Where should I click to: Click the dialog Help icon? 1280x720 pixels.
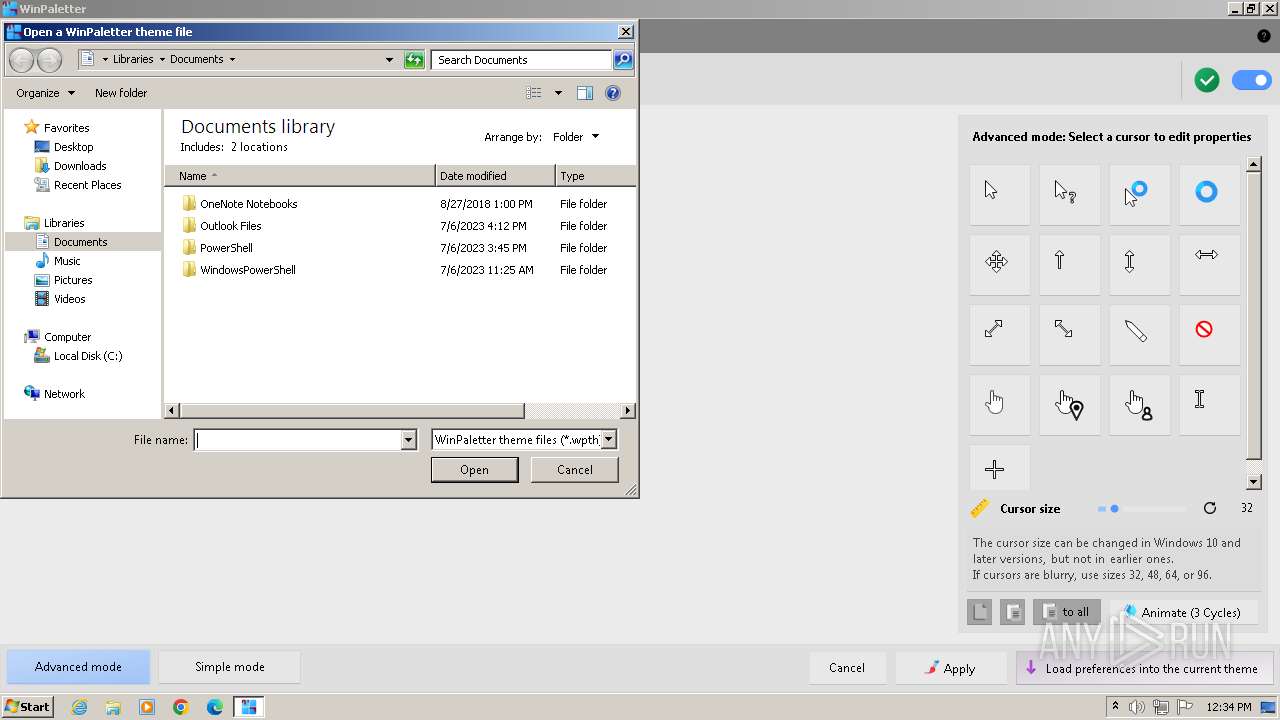(x=613, y=93)
